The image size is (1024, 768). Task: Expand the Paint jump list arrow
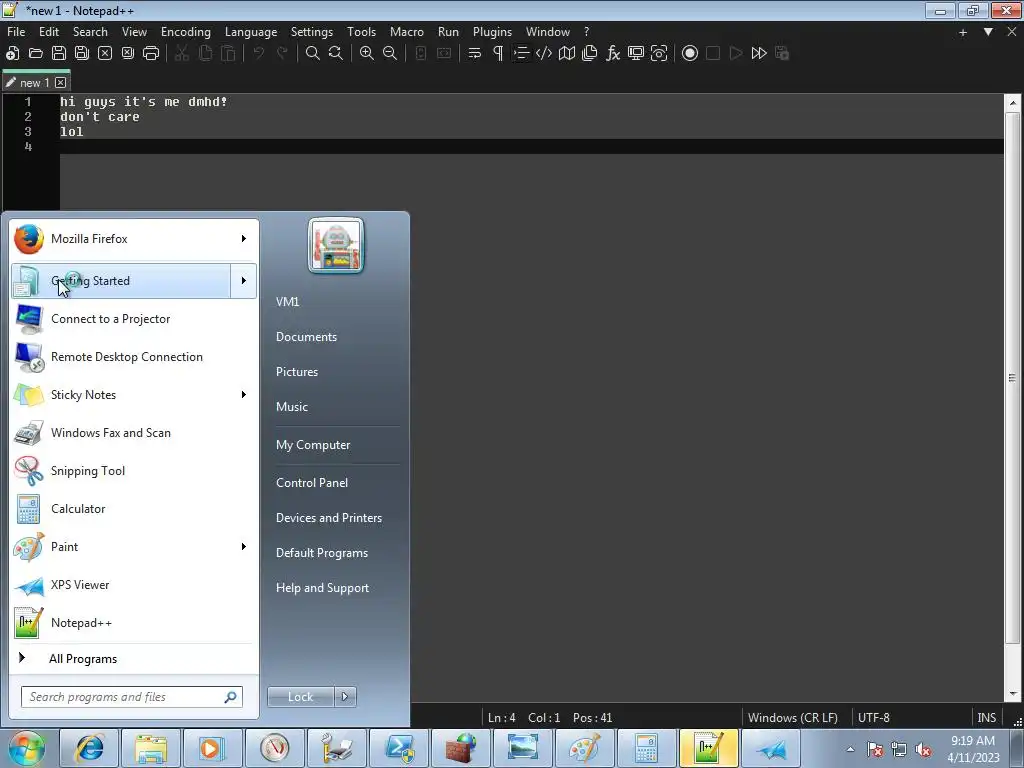244,547
